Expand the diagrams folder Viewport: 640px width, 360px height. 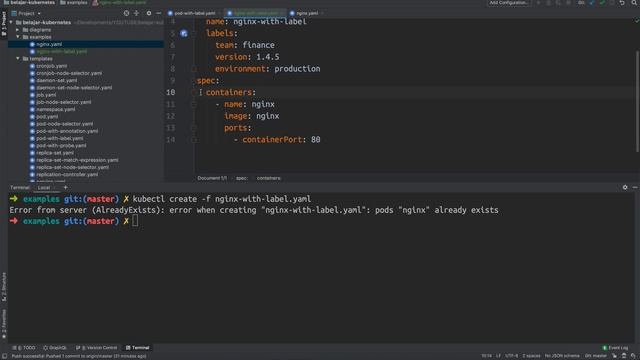pos(18,30)
